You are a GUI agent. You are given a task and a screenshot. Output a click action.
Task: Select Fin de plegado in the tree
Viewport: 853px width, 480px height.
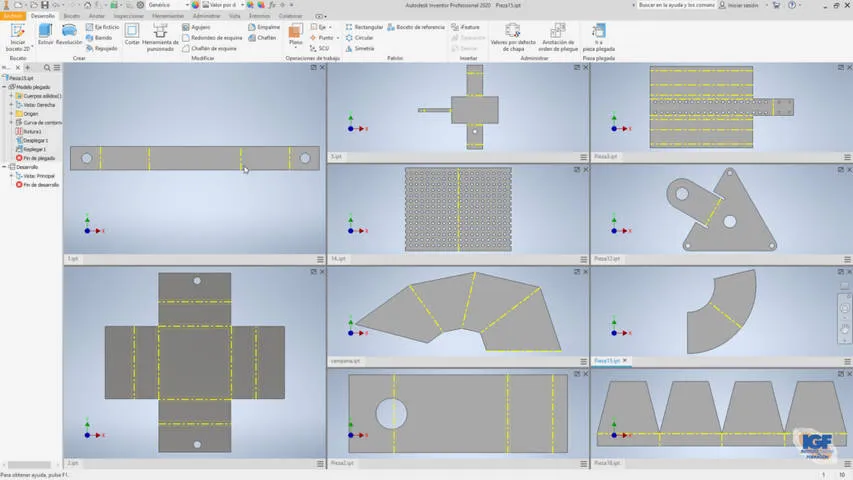[x=35, y=158]
